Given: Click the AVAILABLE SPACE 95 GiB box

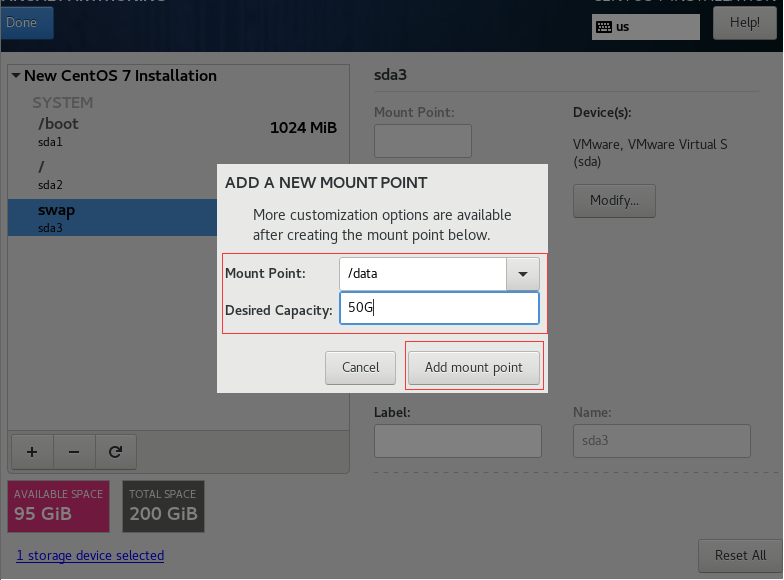Looking at the screenshot, I should point(58,506).
